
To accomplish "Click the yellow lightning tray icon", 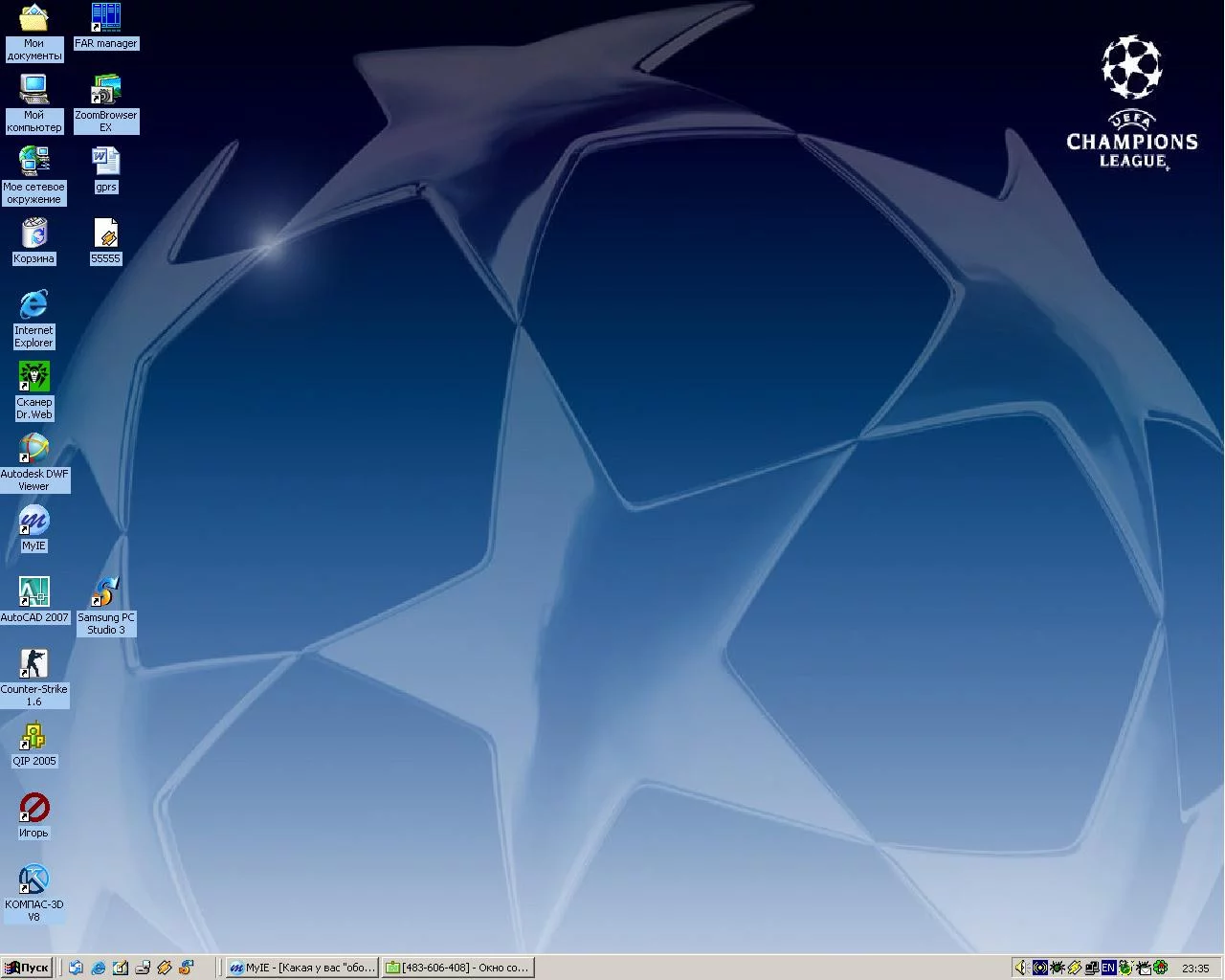I will [x=1074, y=968].
